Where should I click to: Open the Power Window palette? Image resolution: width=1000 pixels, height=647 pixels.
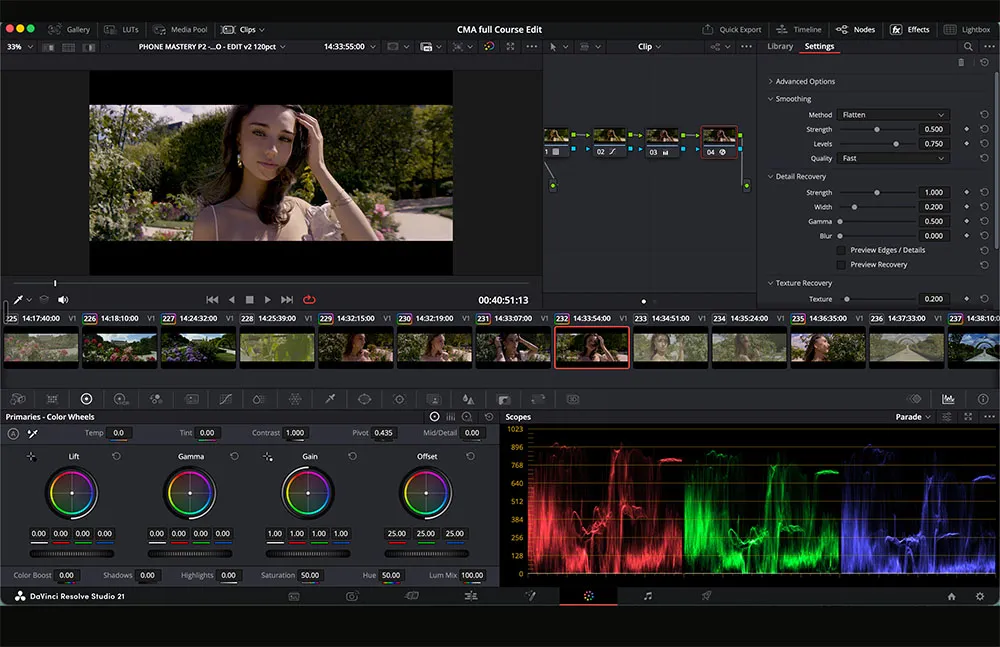point(364,399)
